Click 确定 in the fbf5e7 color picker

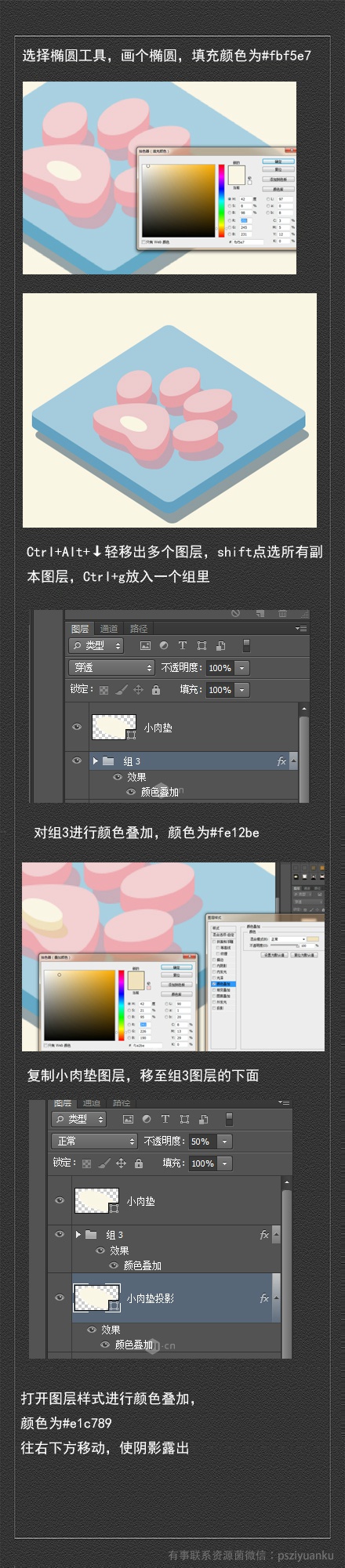point(278,162)
